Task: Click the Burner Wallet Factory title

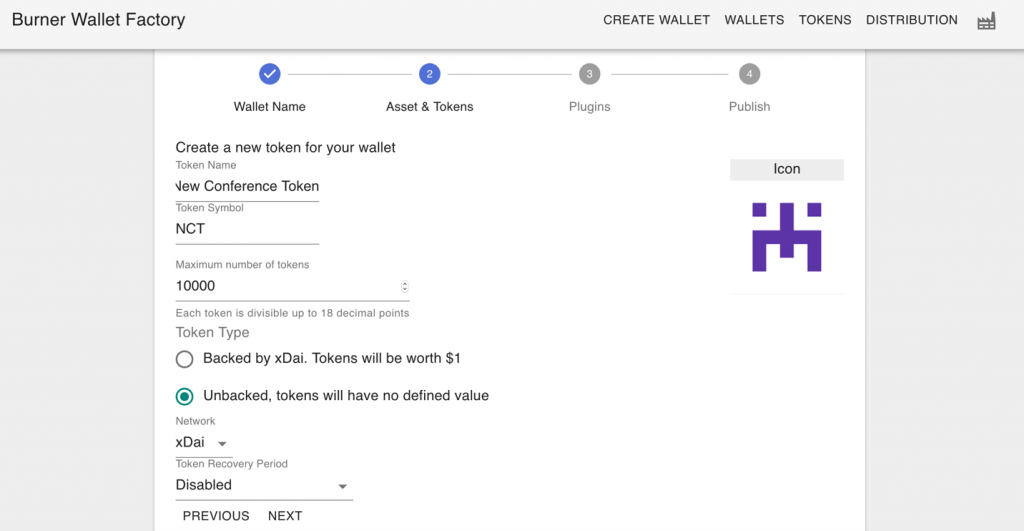Action: (99, 20)
